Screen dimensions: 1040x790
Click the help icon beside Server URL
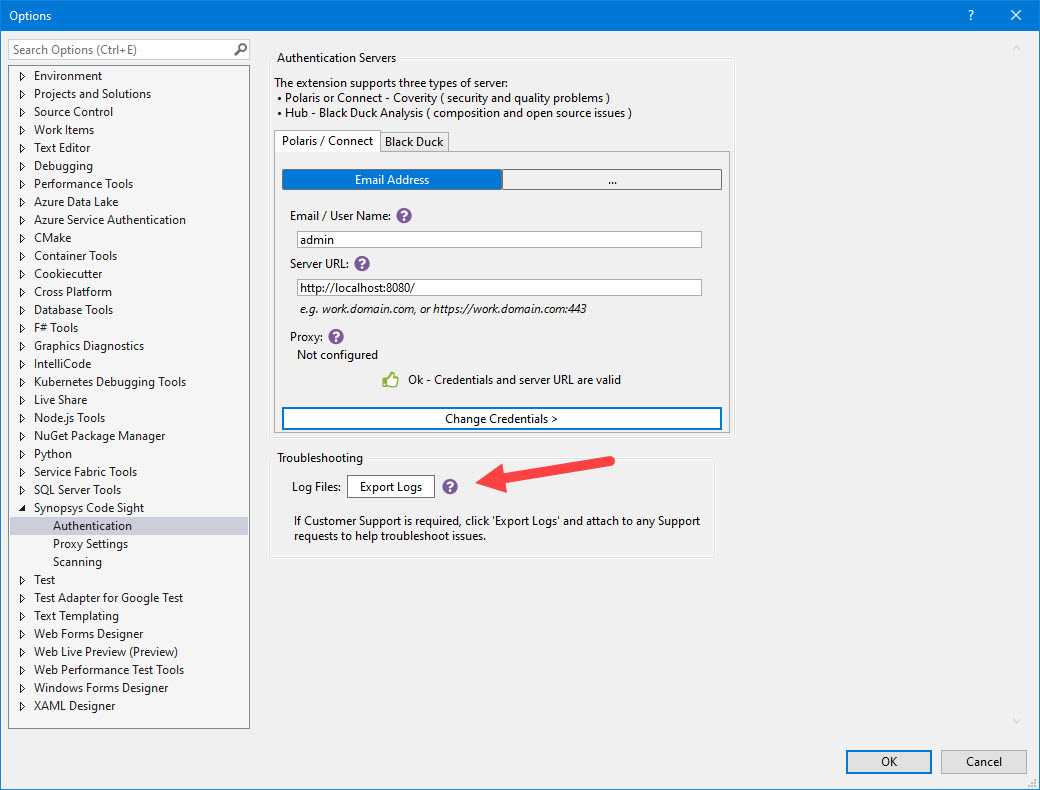point(362,263)
